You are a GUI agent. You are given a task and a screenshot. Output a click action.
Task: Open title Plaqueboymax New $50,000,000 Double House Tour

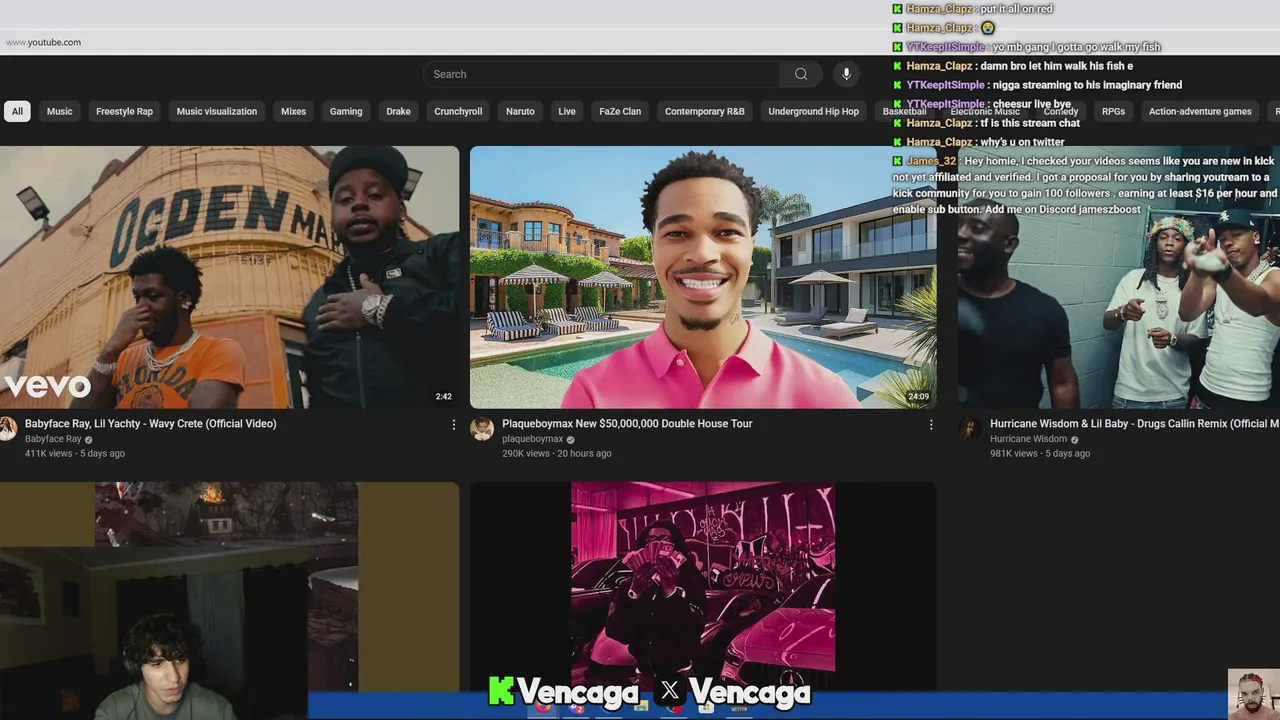click(627, 424)
